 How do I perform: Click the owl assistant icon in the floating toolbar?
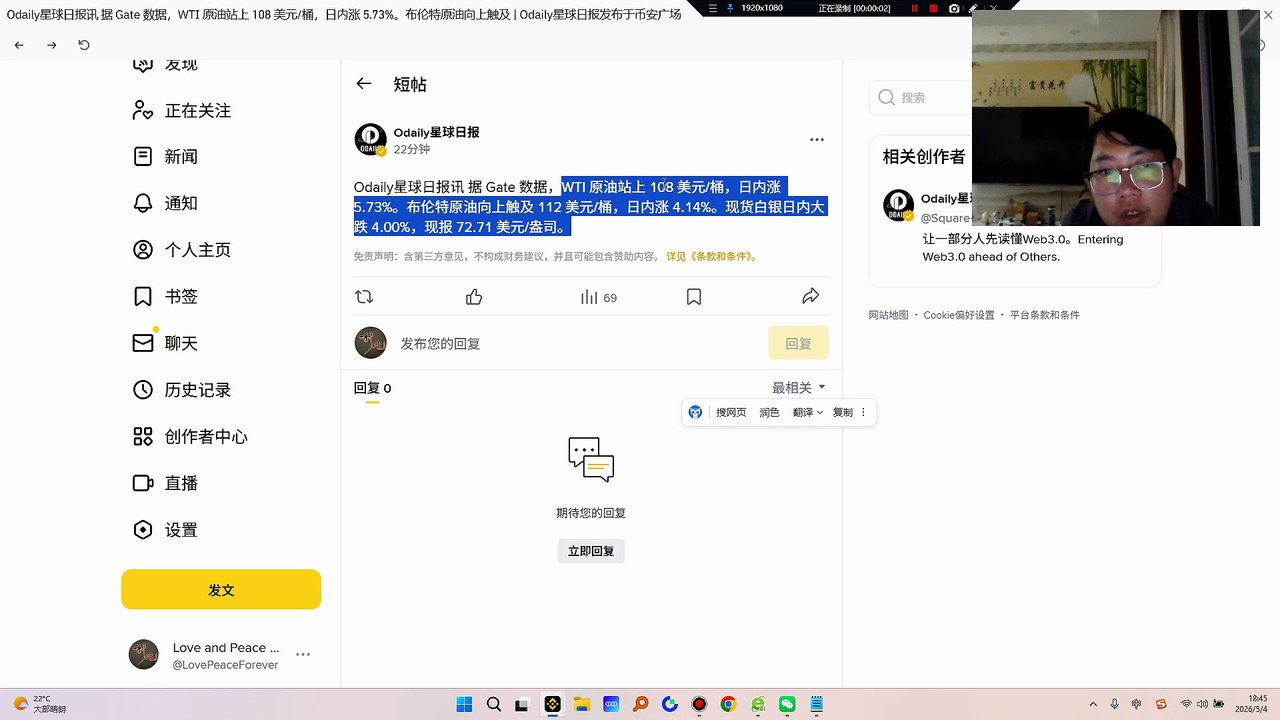696,412
